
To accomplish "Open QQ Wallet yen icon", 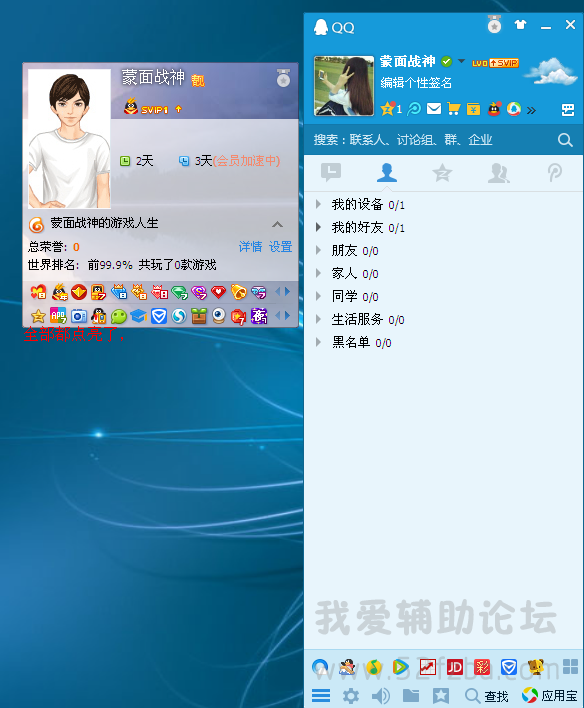I will (473, 109).
